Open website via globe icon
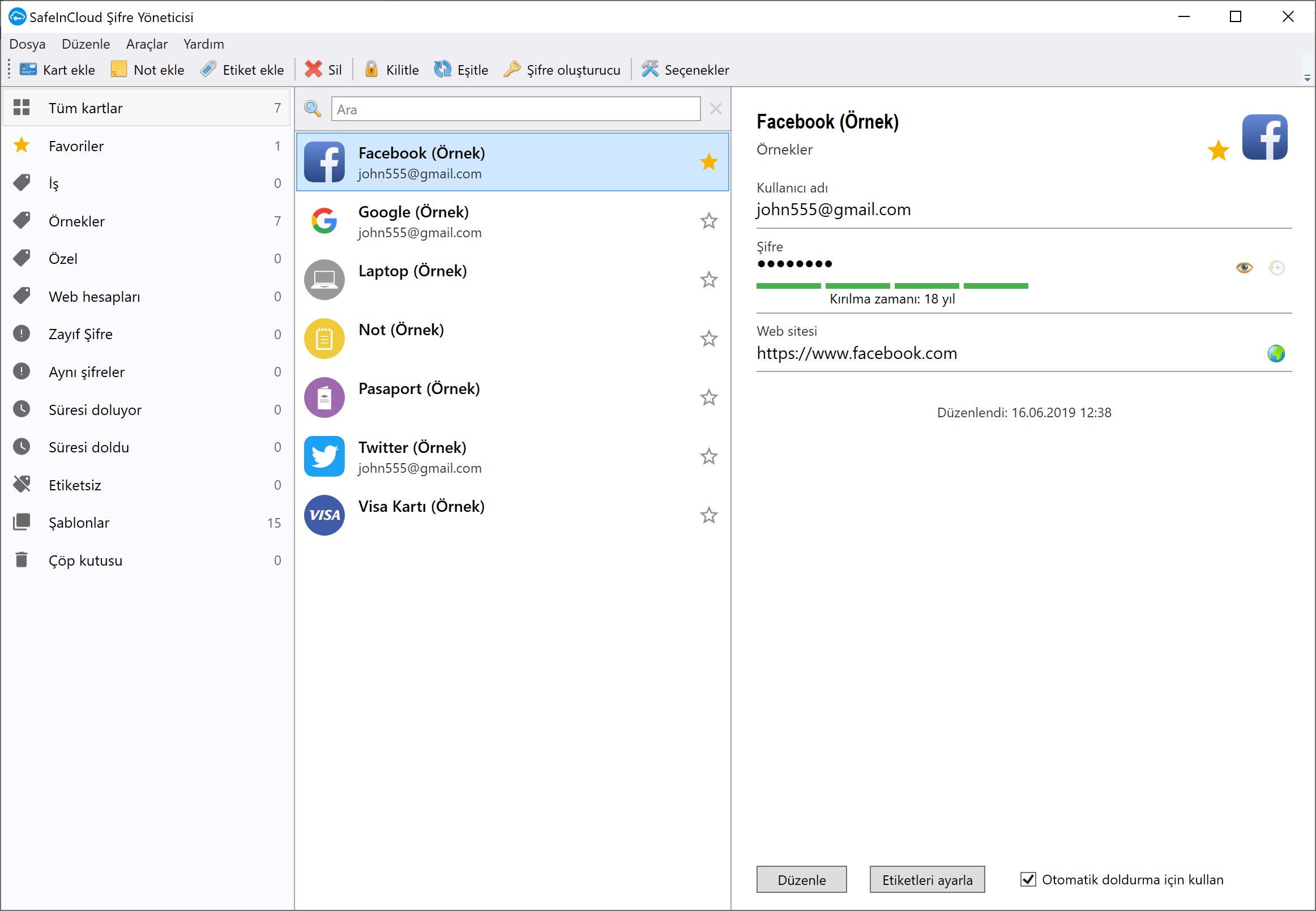Image resolution: width=1316 pixels, height=911 pixels. pos(1276,354)
